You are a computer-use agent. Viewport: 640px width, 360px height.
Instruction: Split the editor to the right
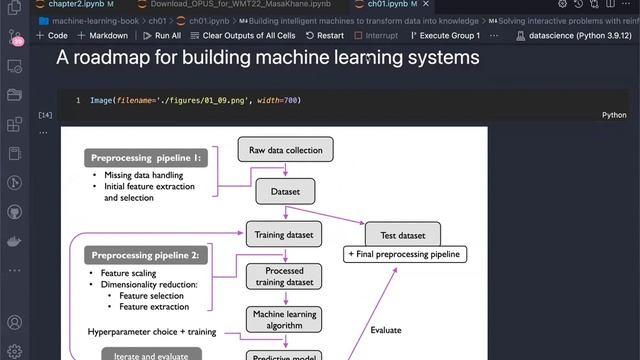(x=610, y=4)
